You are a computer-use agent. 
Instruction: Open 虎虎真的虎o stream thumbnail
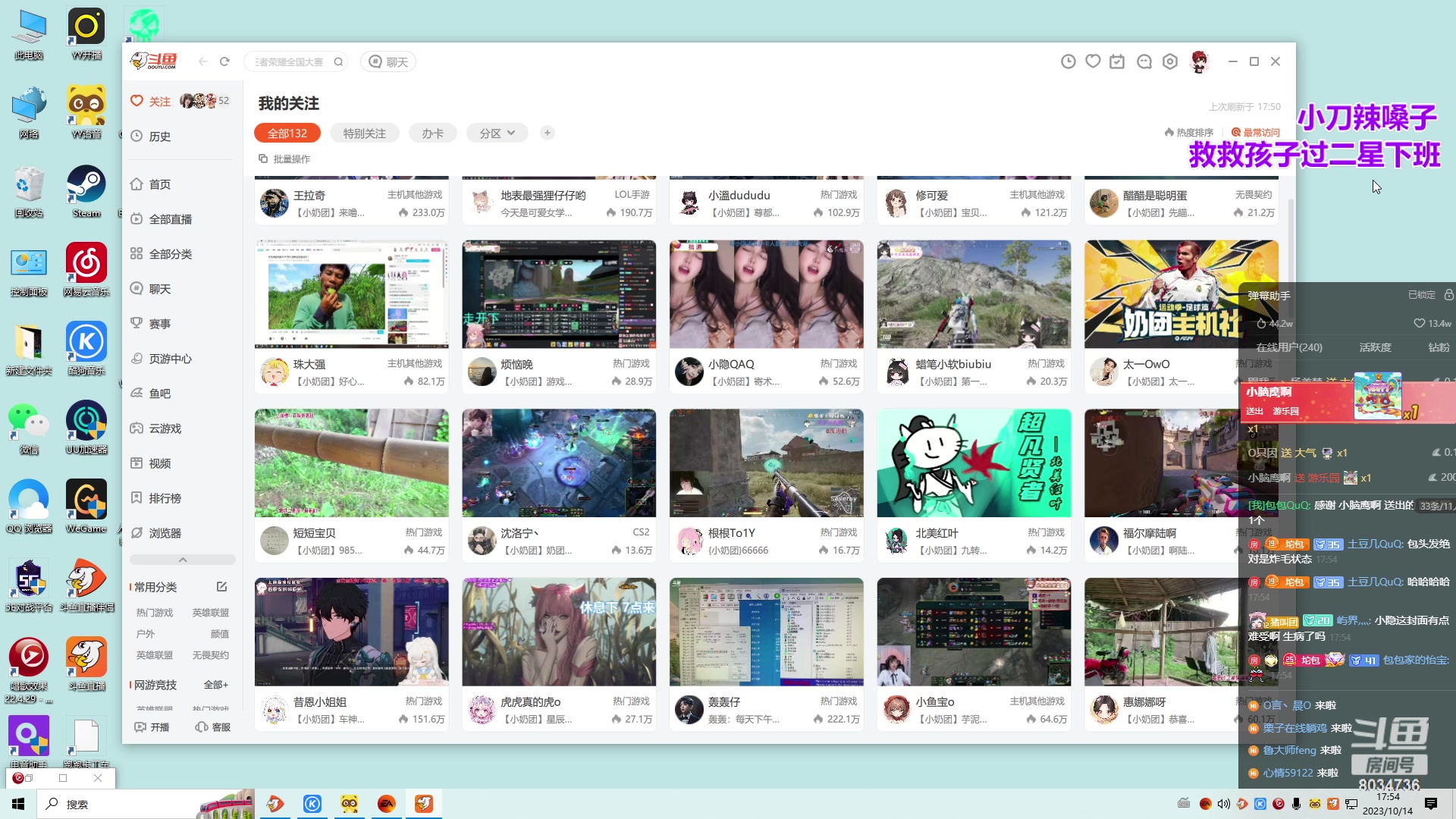(x=559, y=632)
